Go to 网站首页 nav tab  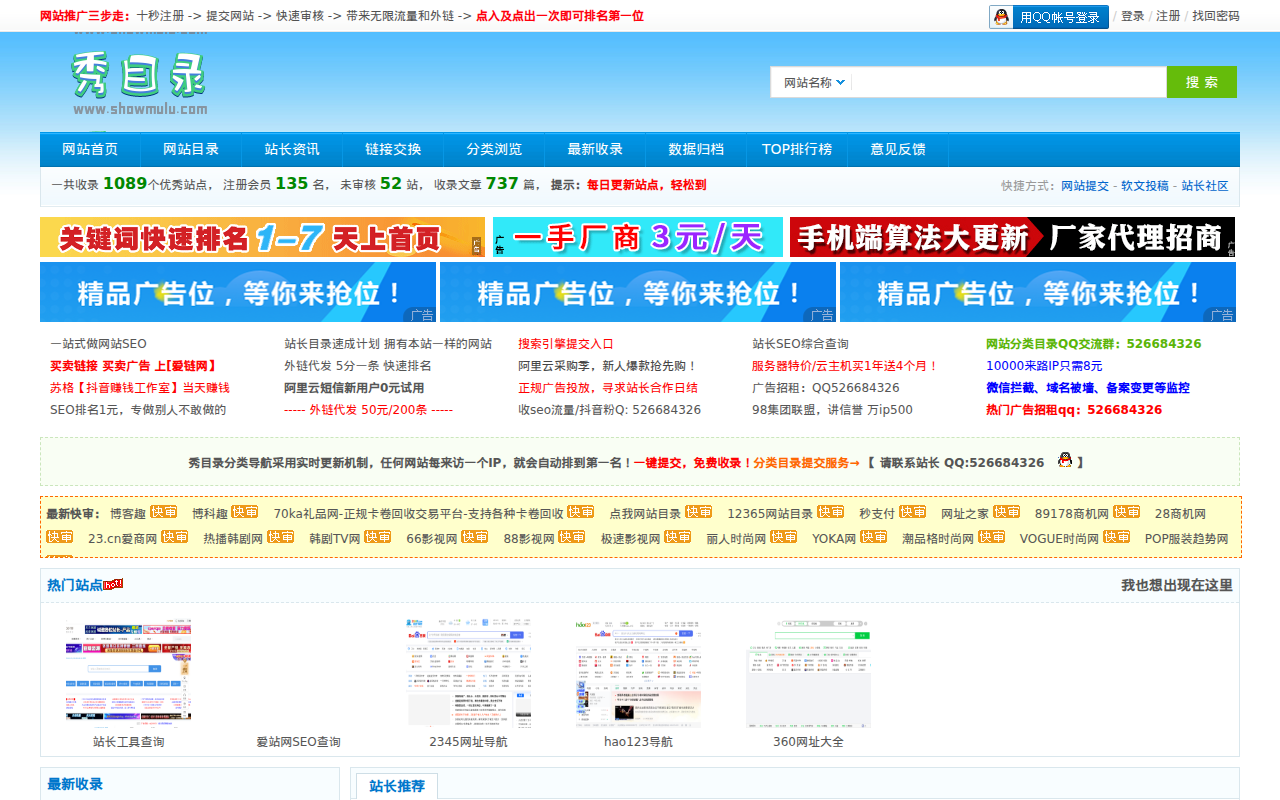tap(90, 150)
